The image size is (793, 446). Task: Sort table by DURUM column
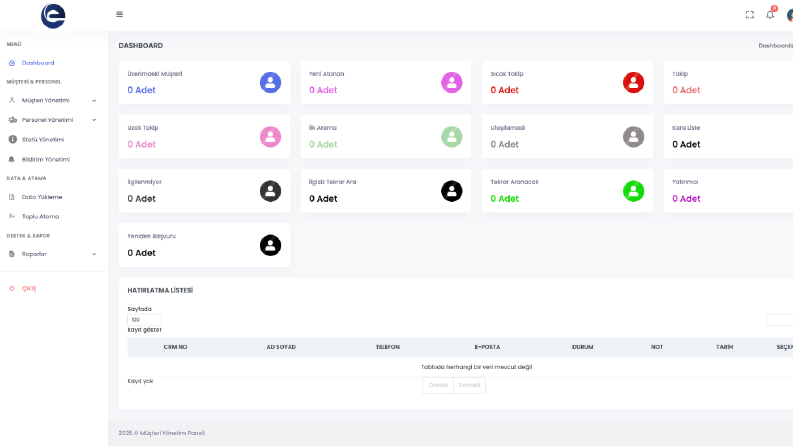coord(583,347)
